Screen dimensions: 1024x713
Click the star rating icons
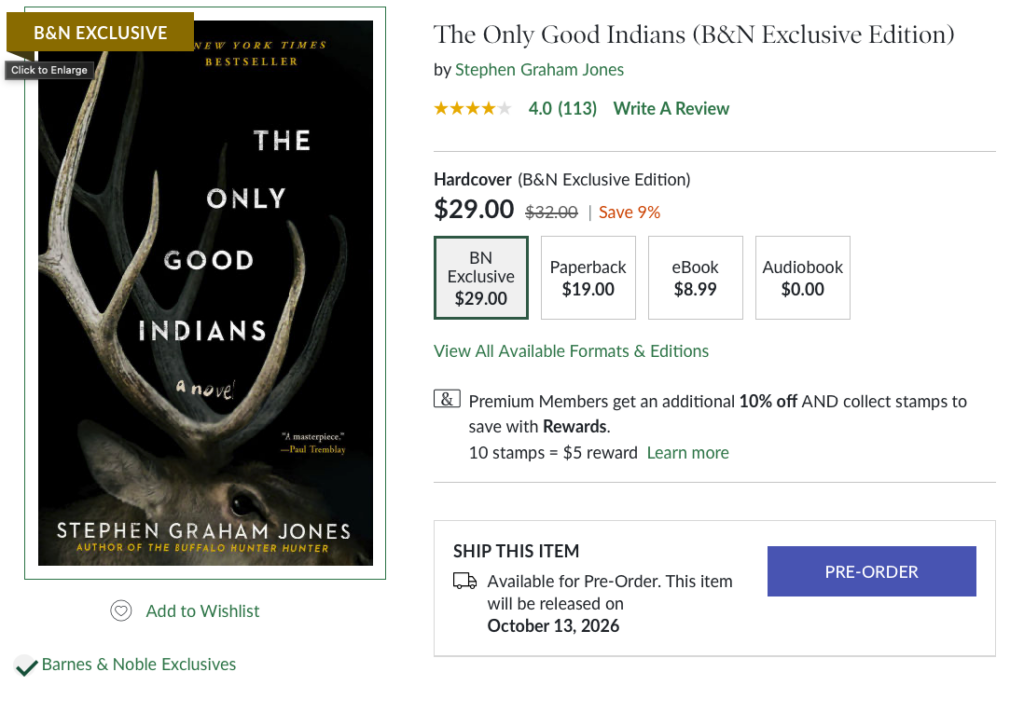(x=472, y=108)
